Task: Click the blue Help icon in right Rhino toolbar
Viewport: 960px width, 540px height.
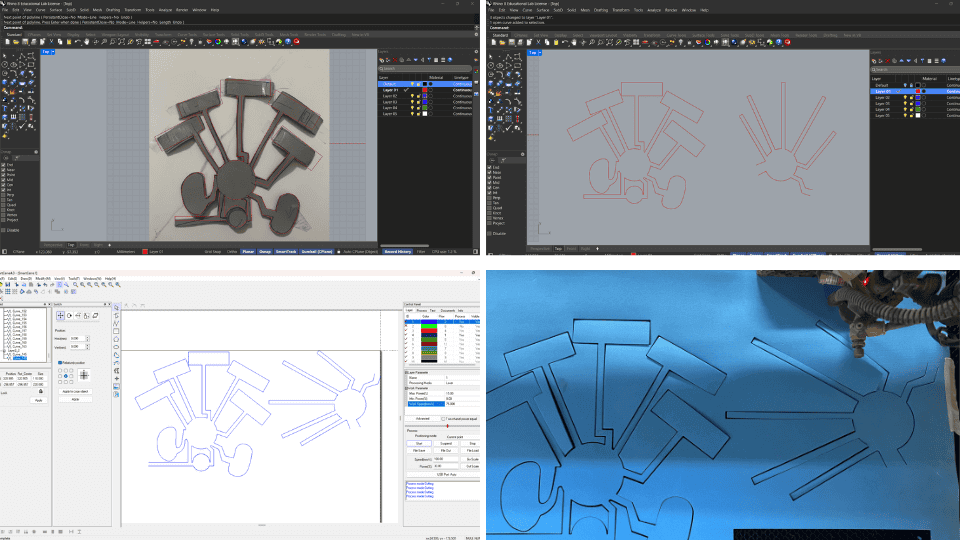Action: click(x=780, y=41)
